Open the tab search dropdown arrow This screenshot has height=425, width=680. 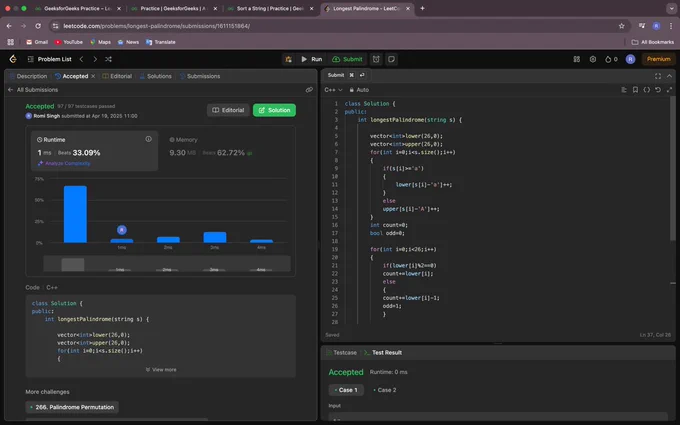point(670,8)
